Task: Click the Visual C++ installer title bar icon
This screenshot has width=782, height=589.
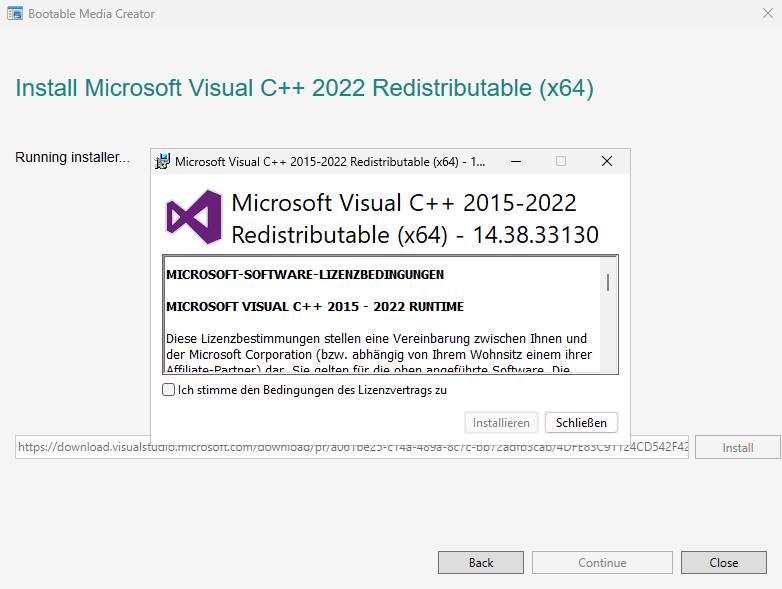Action: click(x=162, y=162)
